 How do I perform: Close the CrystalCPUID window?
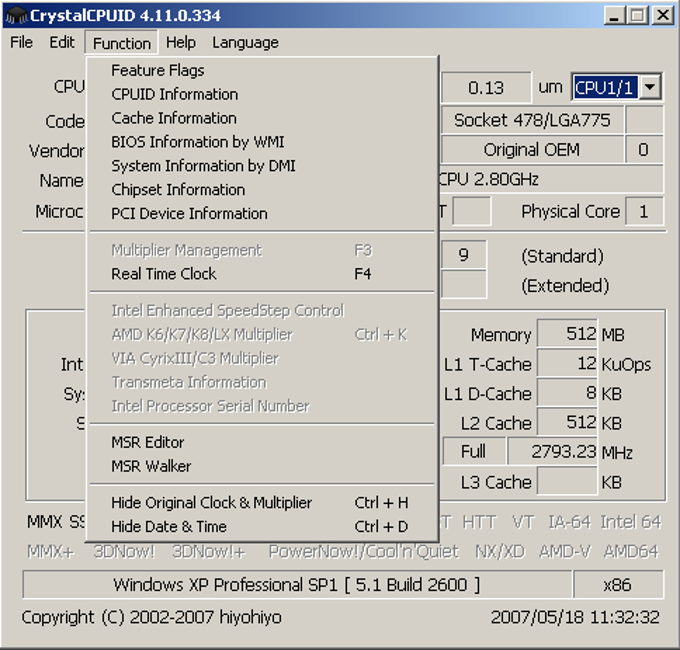[663, 15]
